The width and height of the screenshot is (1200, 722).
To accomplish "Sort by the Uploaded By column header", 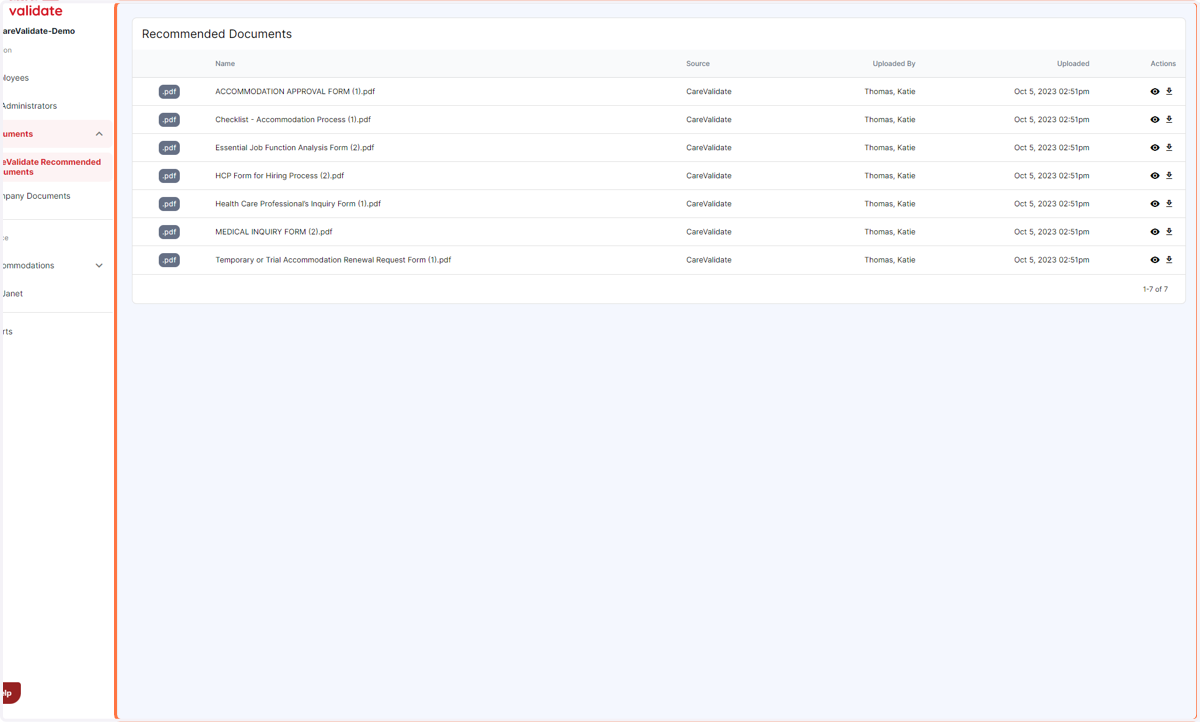I will click(894, 64).
